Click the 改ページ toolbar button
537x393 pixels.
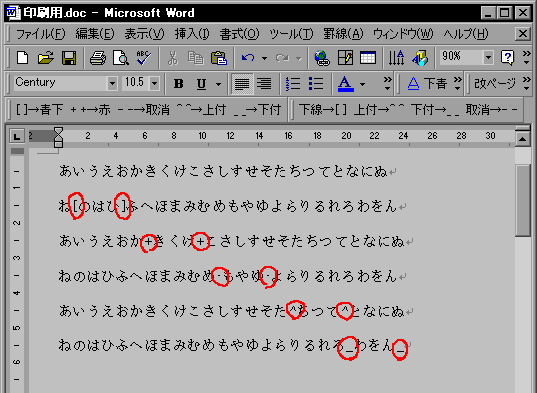[x=495, y=84]
